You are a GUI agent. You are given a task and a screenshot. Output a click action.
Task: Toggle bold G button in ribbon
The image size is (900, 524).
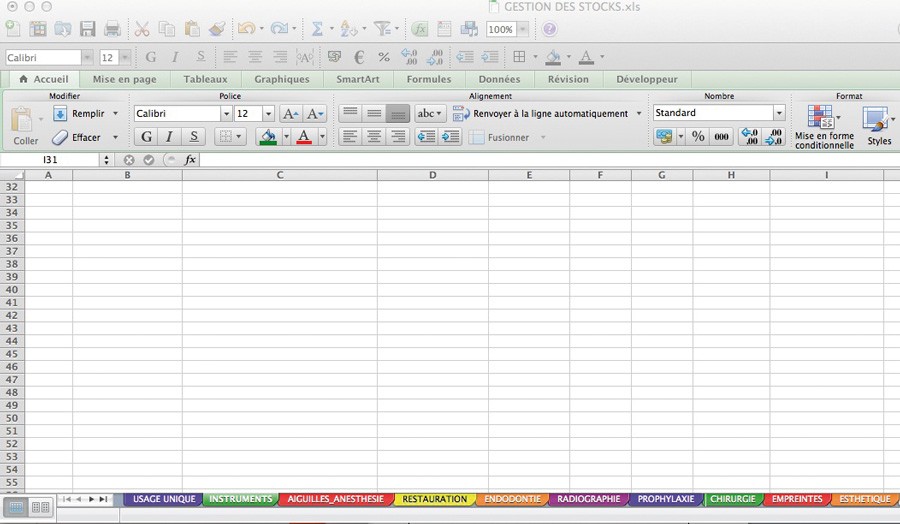[147, 137]
